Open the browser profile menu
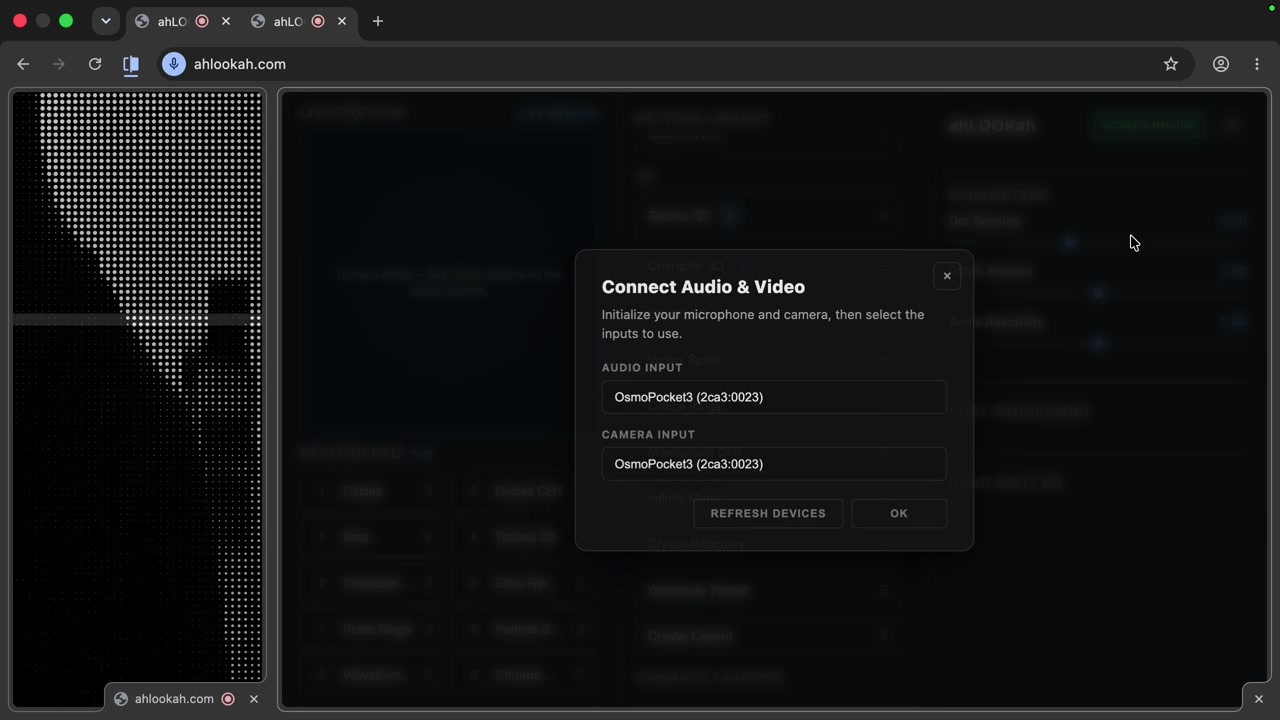This screenshot has height=720, width=1280. pos(1221,64)
